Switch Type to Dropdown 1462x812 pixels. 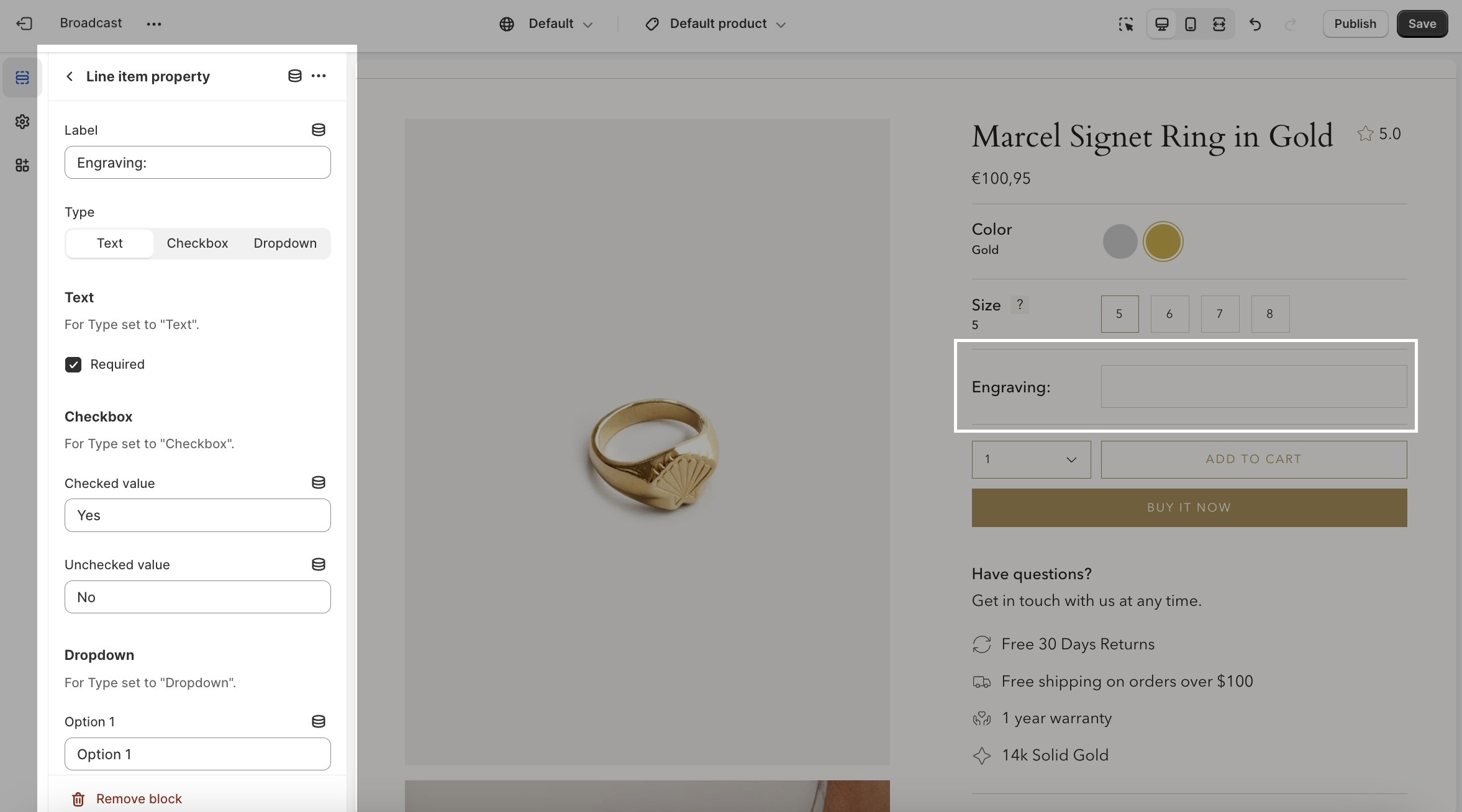point(285,243)
